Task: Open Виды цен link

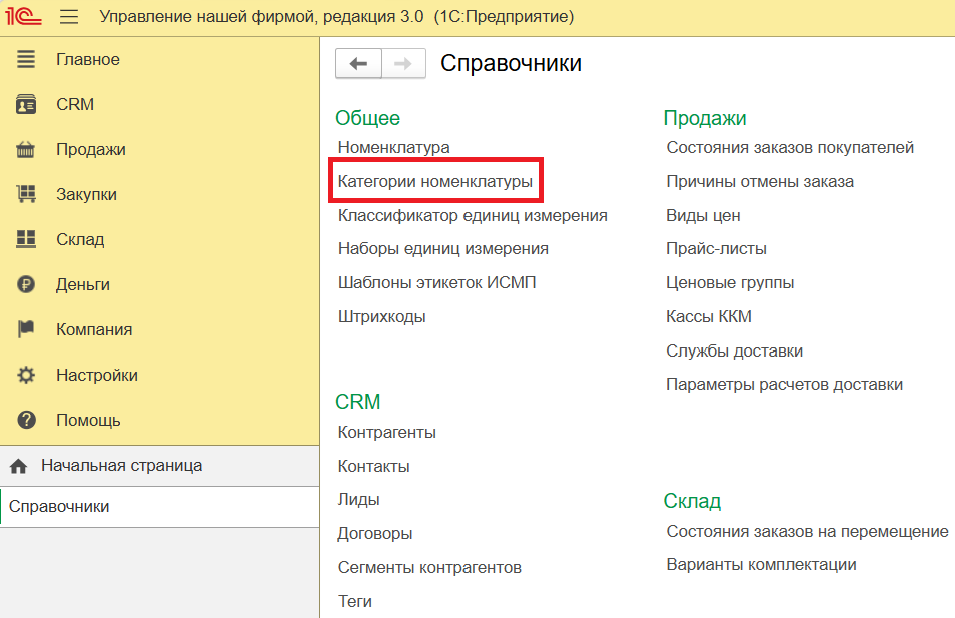Action: click(x=703, y=216)
